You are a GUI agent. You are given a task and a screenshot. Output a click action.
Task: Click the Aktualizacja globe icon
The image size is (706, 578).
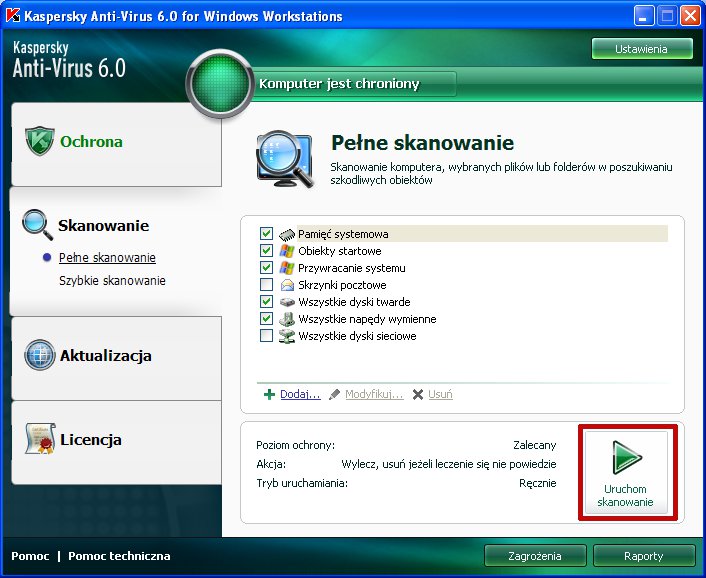40,355
